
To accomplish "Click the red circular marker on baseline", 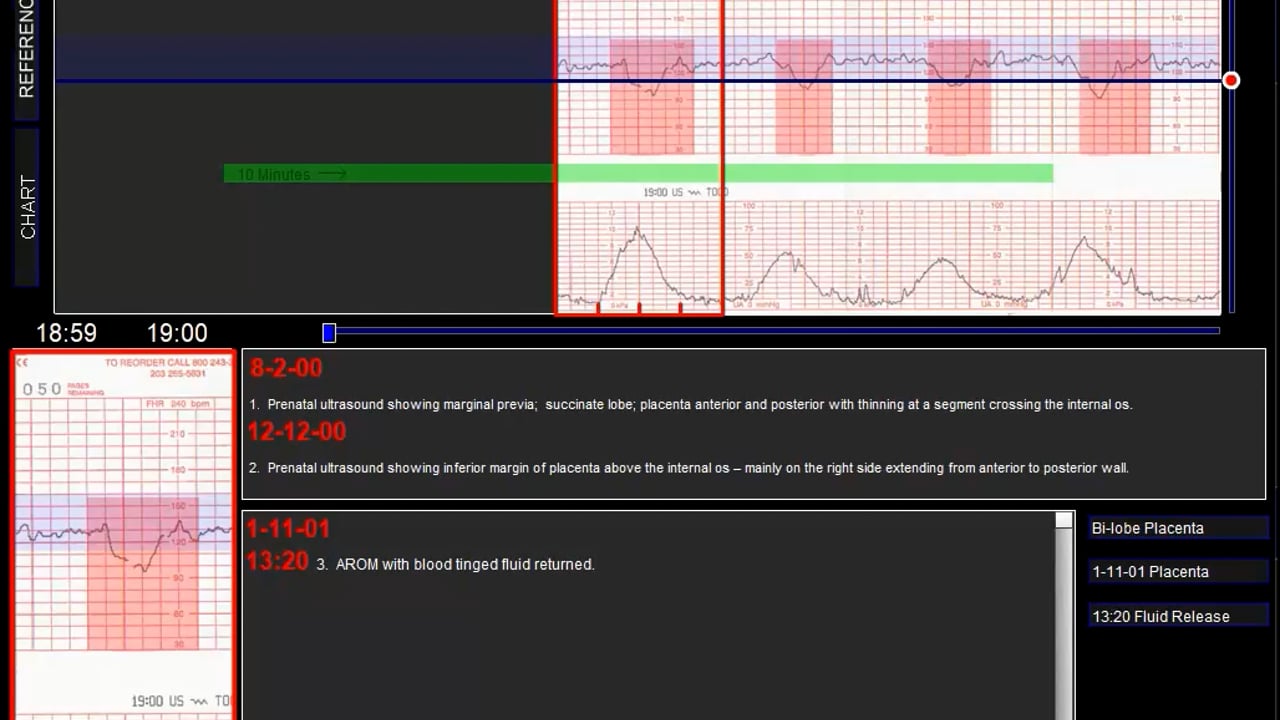I will click(1231, 80).
